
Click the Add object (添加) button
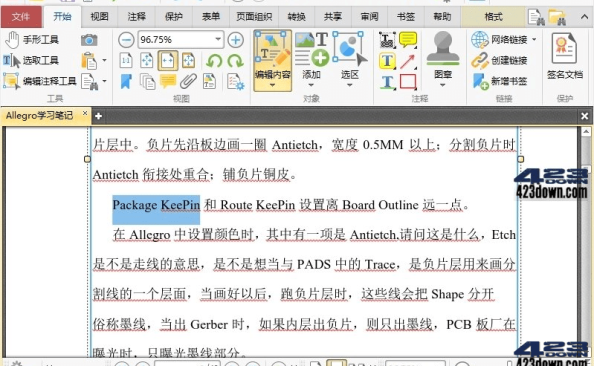click(311, 56)
